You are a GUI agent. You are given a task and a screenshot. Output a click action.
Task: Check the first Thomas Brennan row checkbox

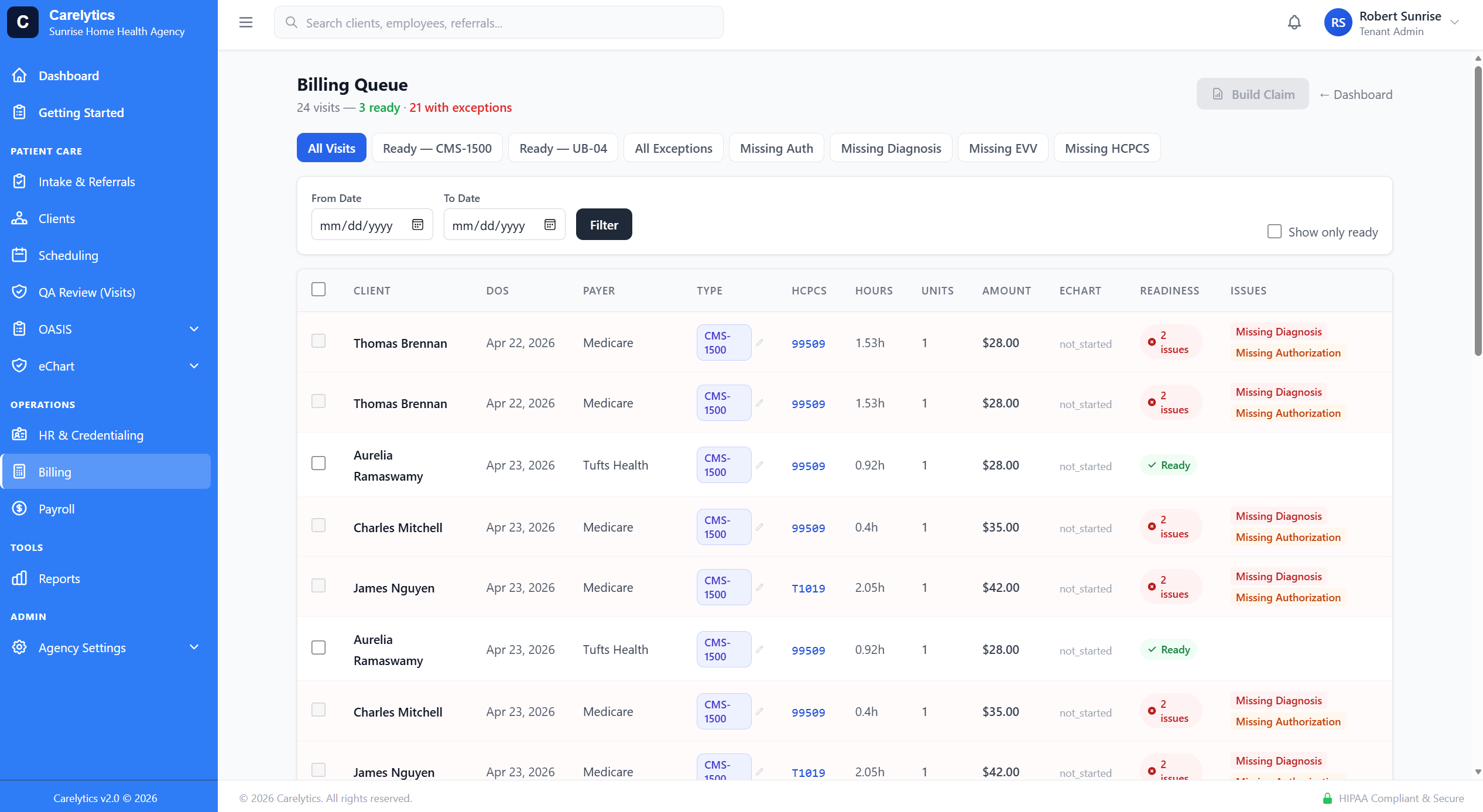point(318,341)
